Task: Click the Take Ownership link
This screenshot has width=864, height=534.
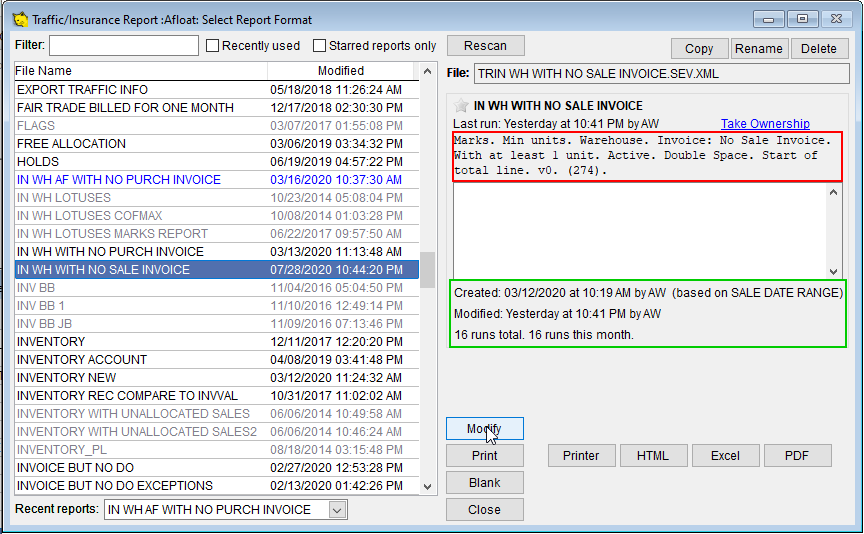Action: 765,123
